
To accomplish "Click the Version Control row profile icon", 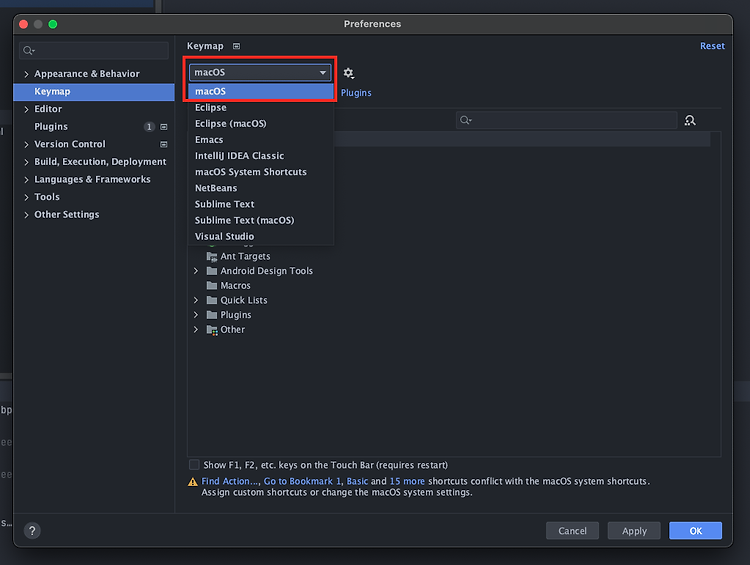I will click(164, 144).
